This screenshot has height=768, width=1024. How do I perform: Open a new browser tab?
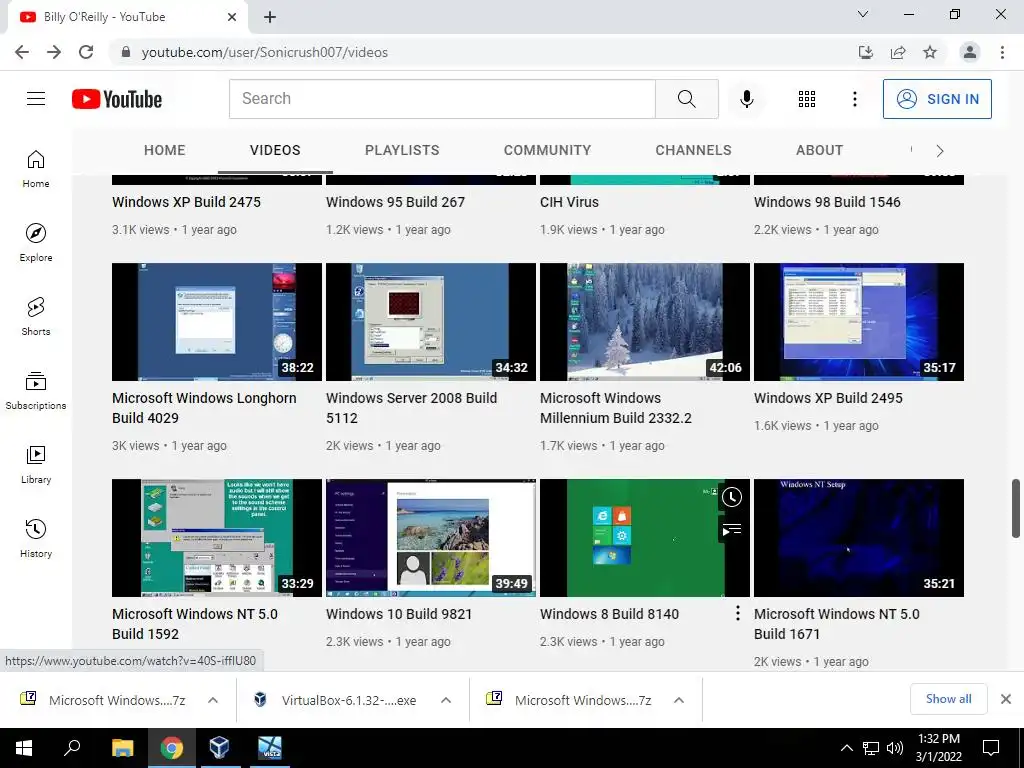pos(270,17)
